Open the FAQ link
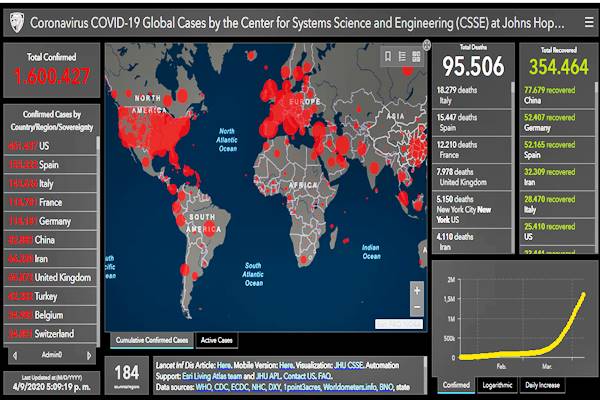Image resolution: width=600 pixels, height=400 pixels. point(324,376)
